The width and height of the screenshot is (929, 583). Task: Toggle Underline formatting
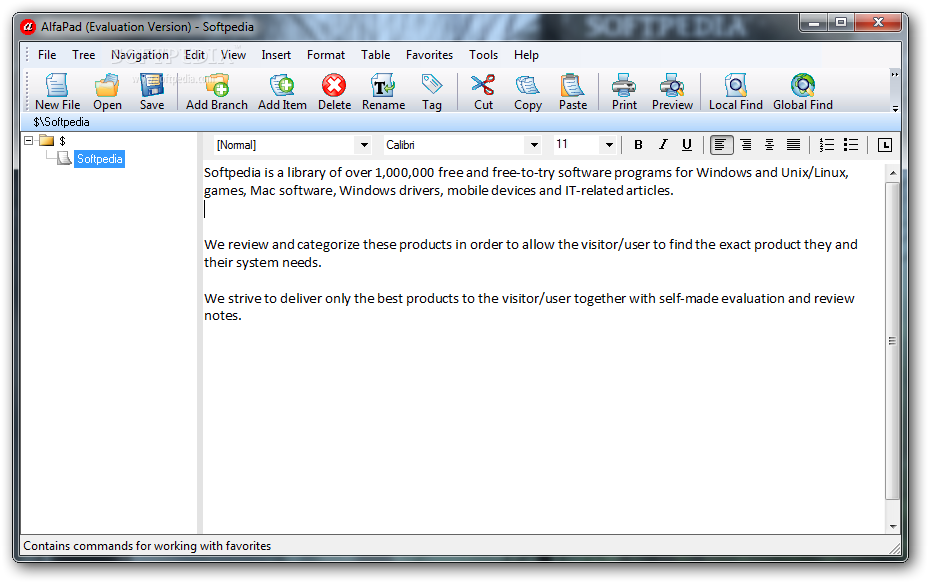tap(687, 145)
